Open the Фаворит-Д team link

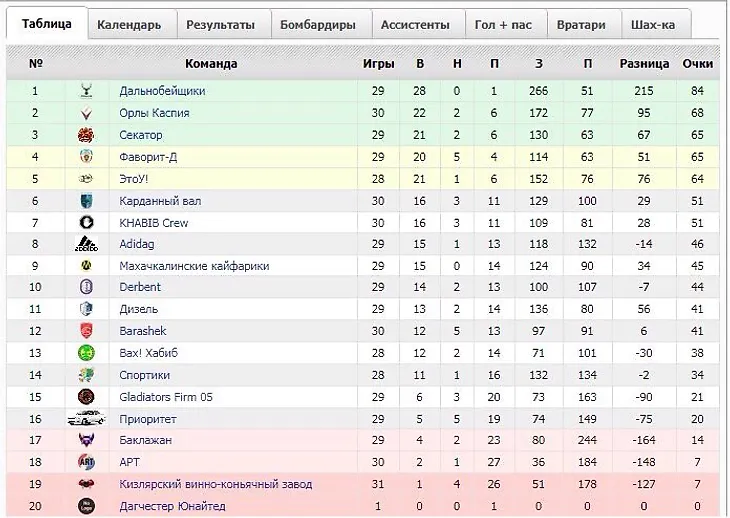pyautogui.click(x=149, y=157)
